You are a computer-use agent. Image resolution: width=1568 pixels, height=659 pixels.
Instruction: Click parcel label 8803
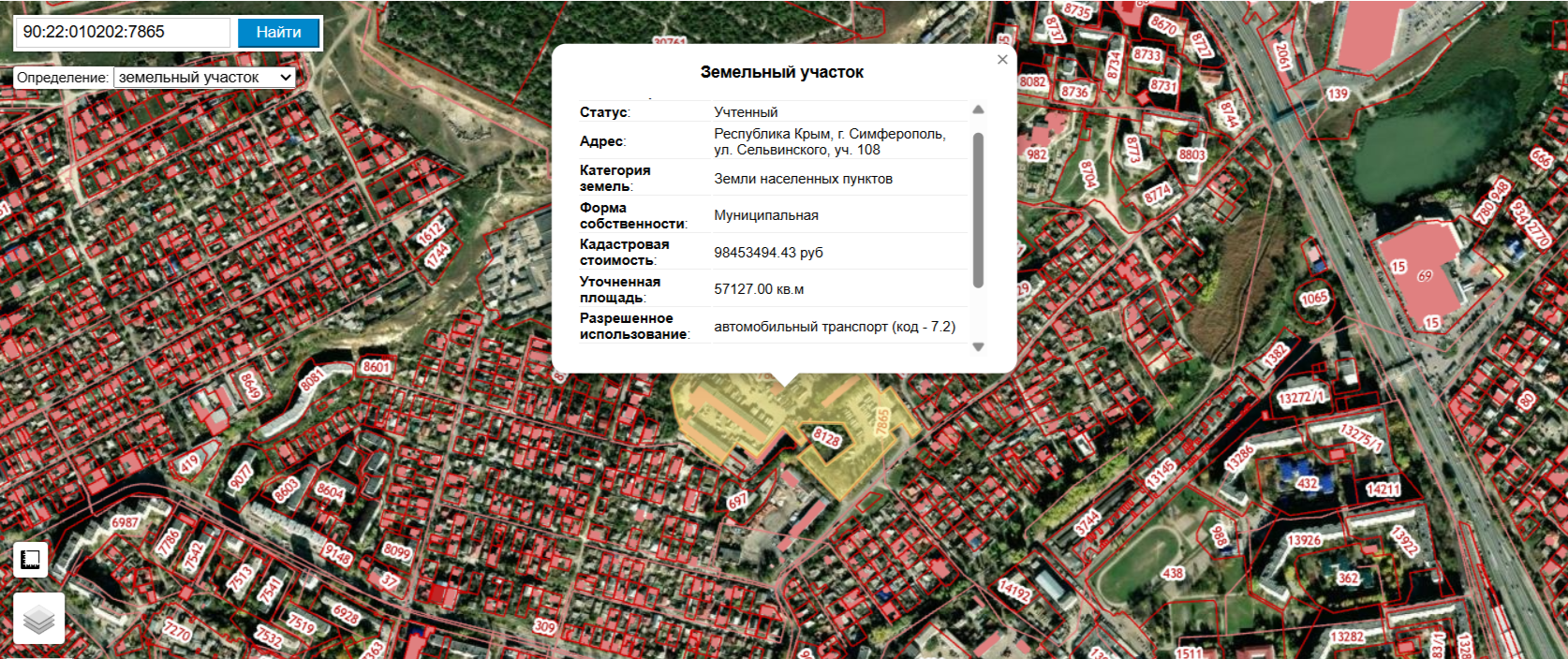coord(1192,154)
